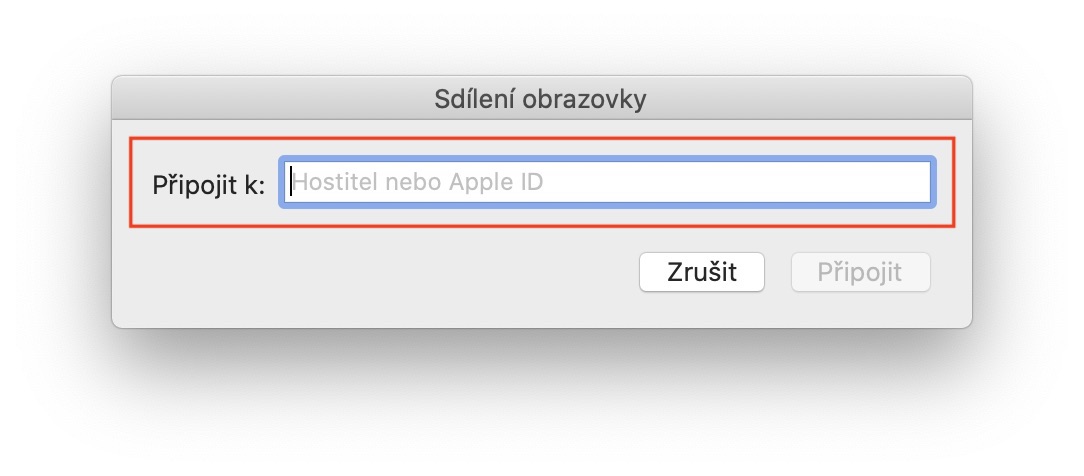Click the white button left of Připojit

pyautogui.click(x=701, y=272)
